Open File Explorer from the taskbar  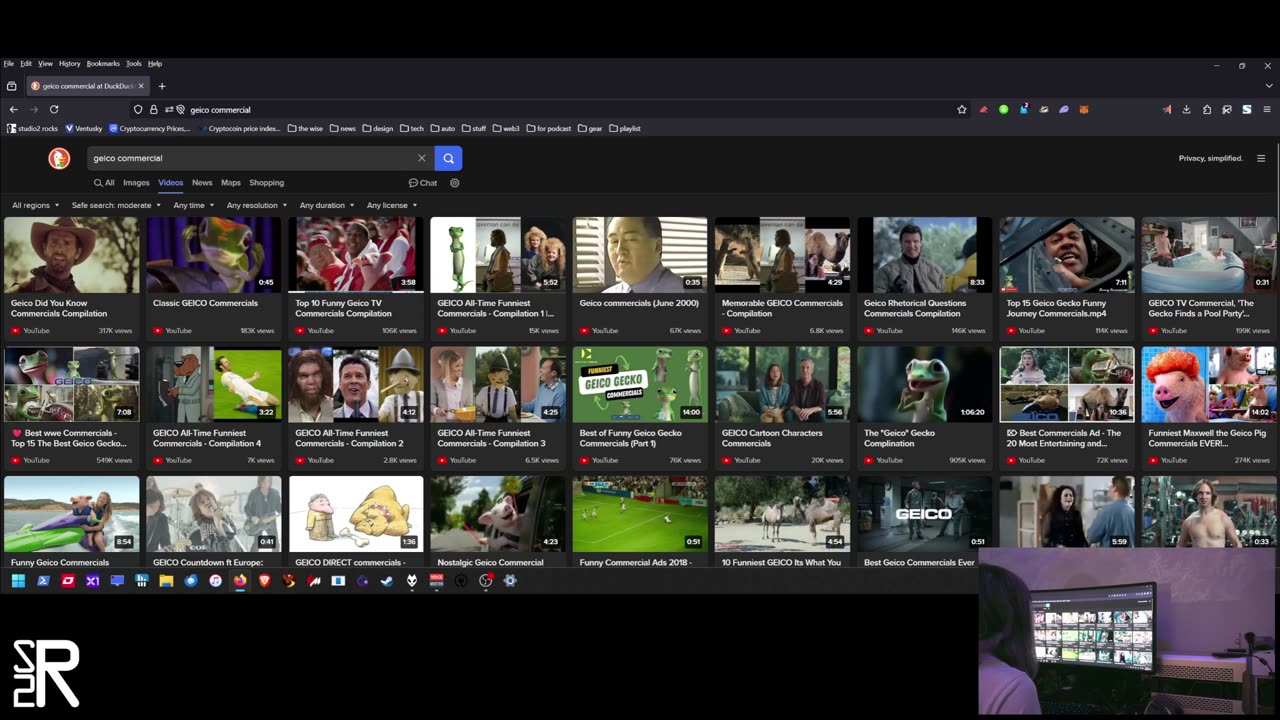[x=166, y=580]
